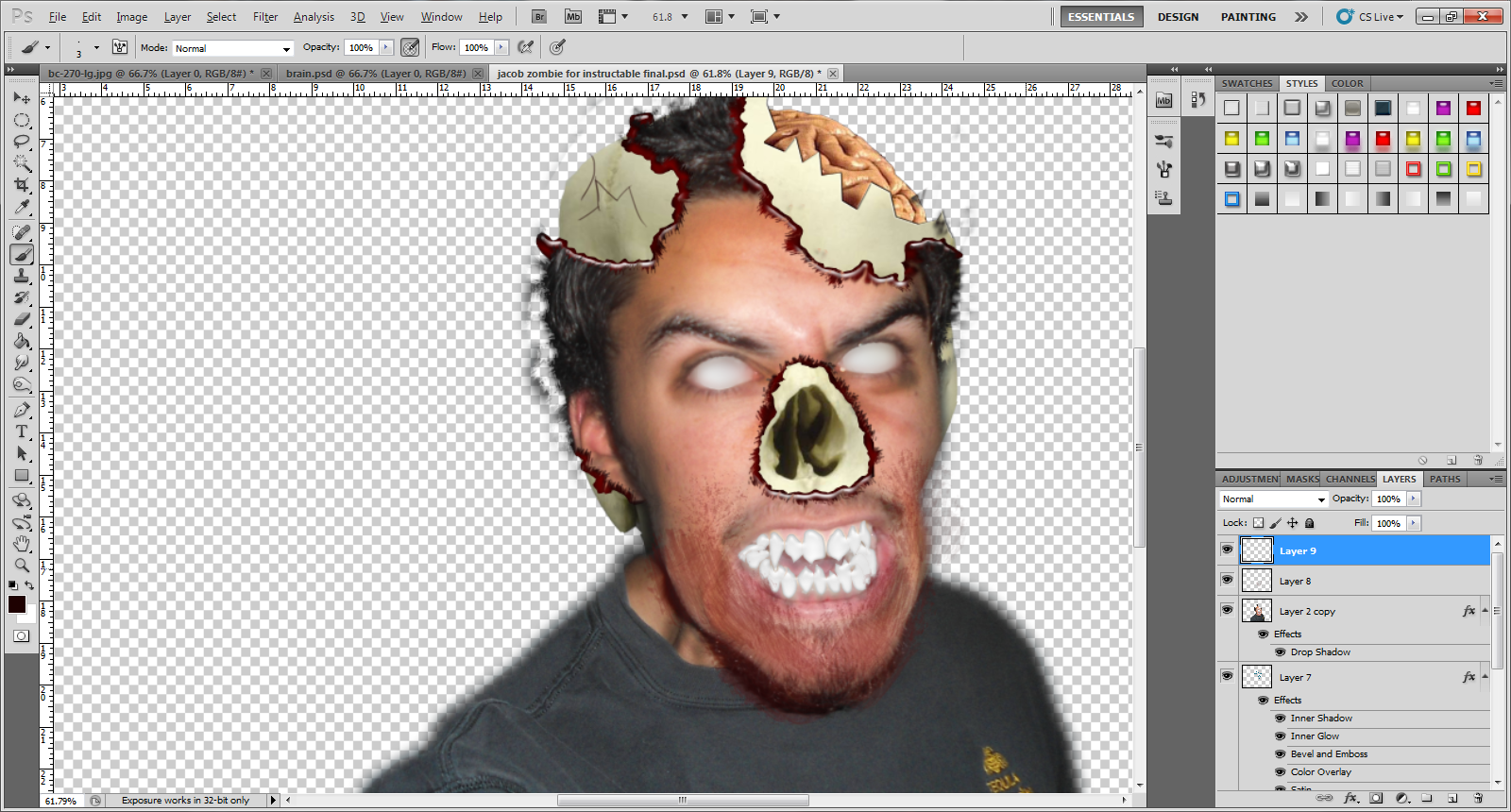
Task: Select the Eraser tool
Action: click(21, 319)
